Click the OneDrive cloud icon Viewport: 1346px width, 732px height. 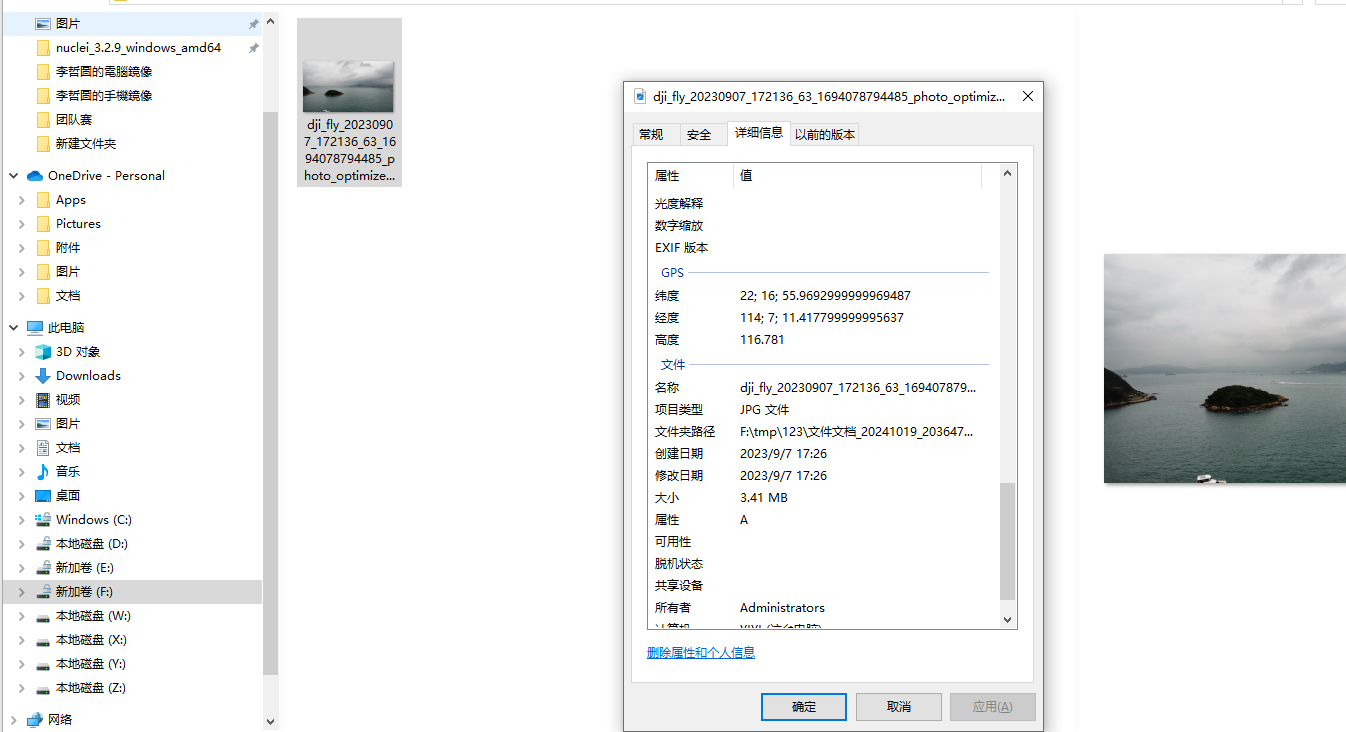pos(35,176)
